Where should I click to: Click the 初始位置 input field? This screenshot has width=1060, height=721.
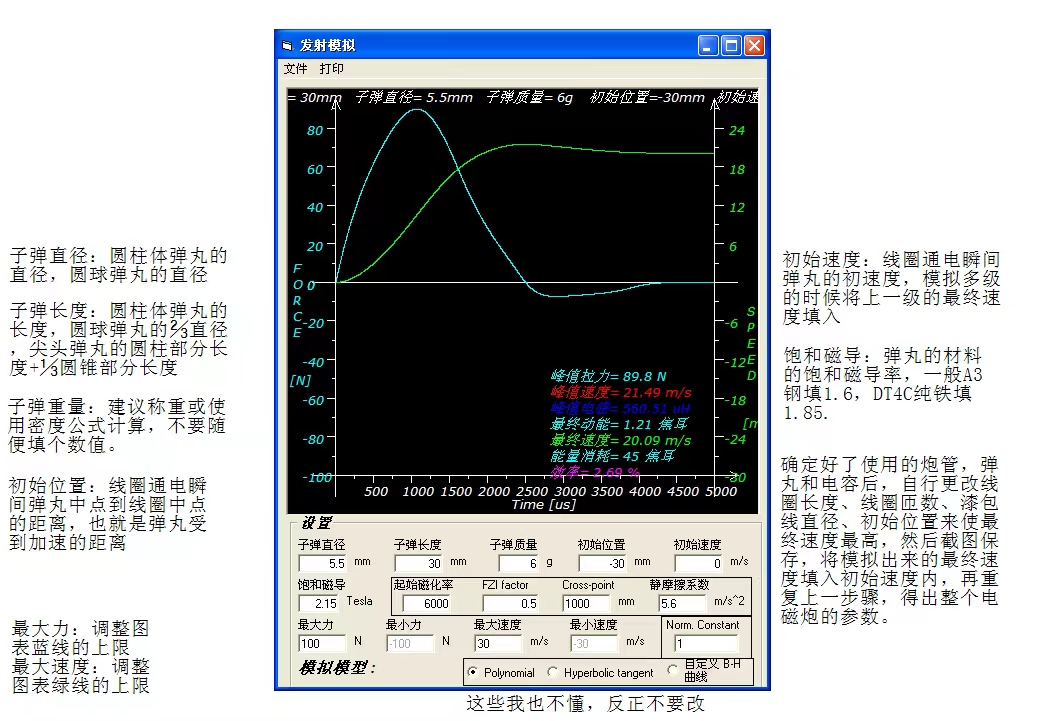pos(602,563)
